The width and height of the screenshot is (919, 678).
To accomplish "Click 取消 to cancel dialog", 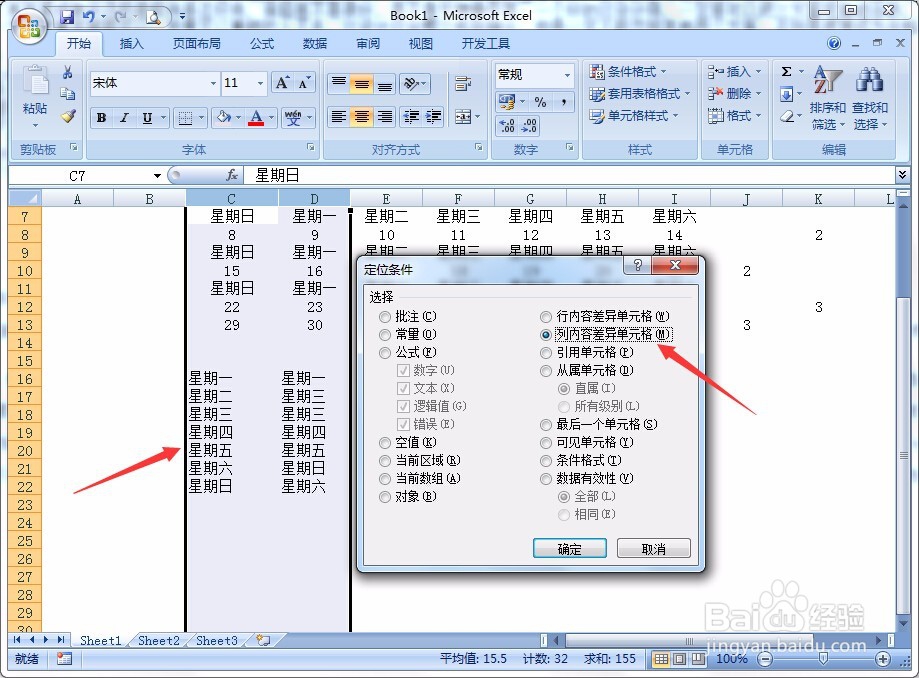I will [x=653, y=549].
